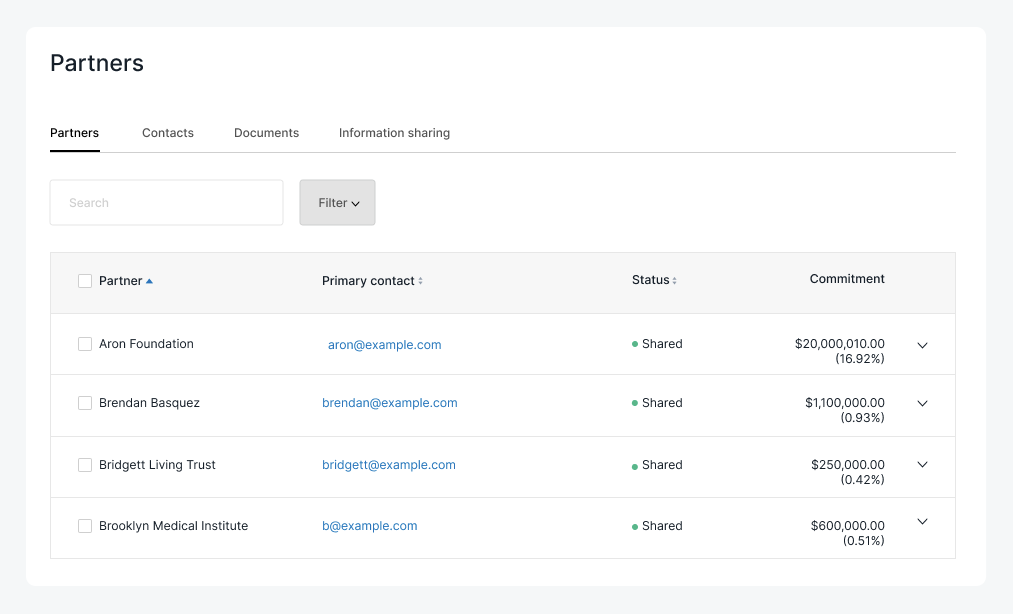Viewport: 1013px width, 614px height.
Task: Click the Commitment column header
Action: coord(847,279)
